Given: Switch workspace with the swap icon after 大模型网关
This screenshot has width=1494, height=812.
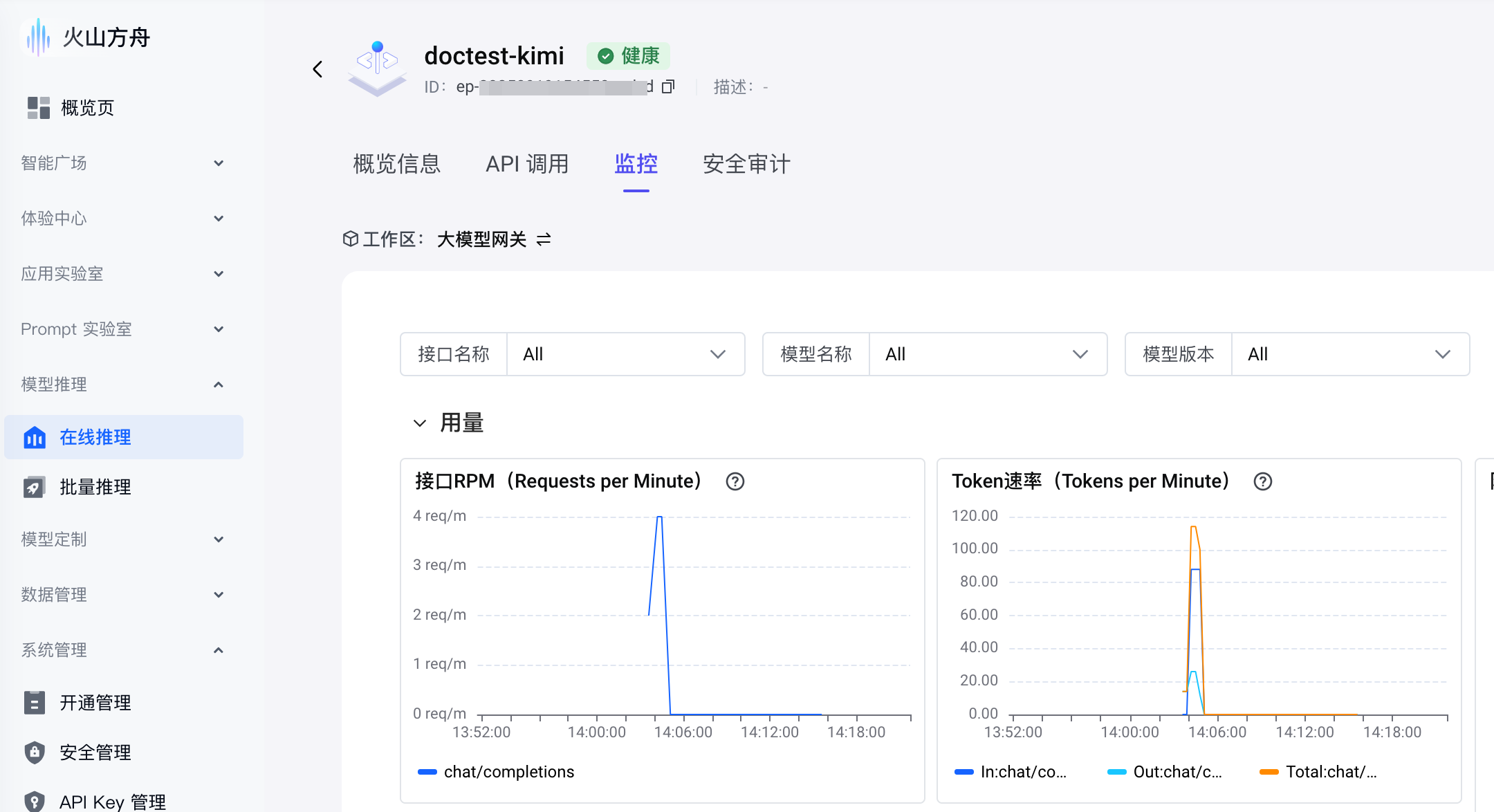Looking at the screenshot, I should 544,239.
